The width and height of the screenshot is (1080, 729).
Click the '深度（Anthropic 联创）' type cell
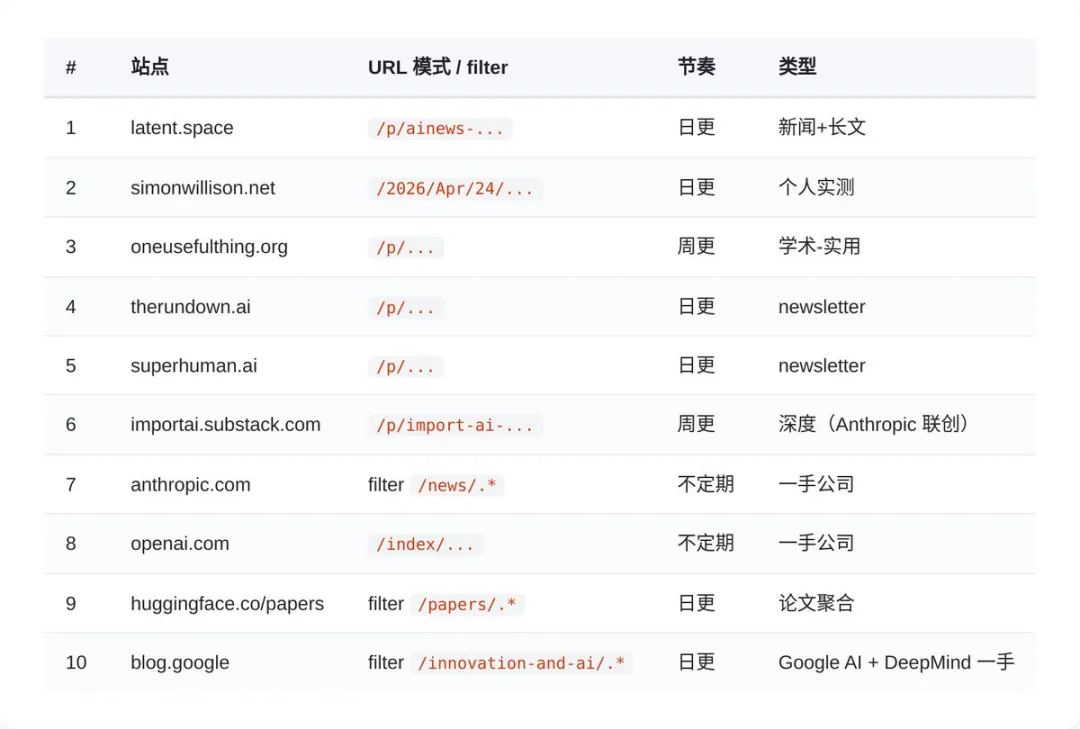coord(874,424)
